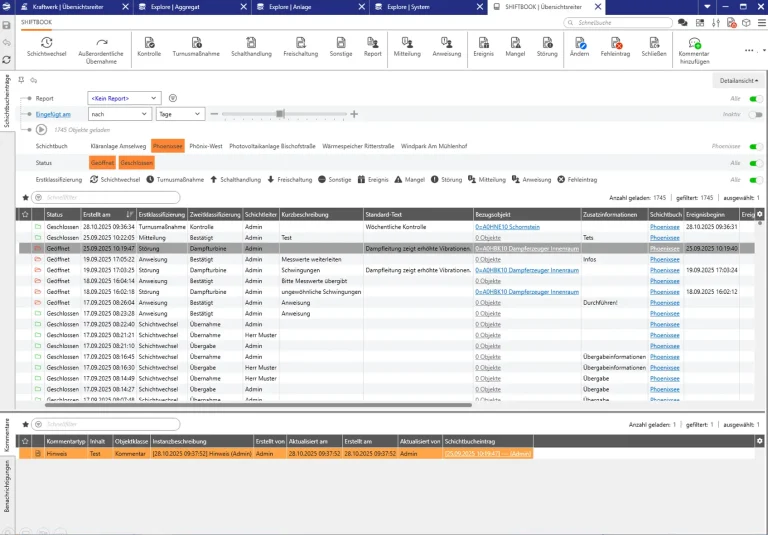
Task: Create a Schalthandlung entry
Action: click(251, 43)
